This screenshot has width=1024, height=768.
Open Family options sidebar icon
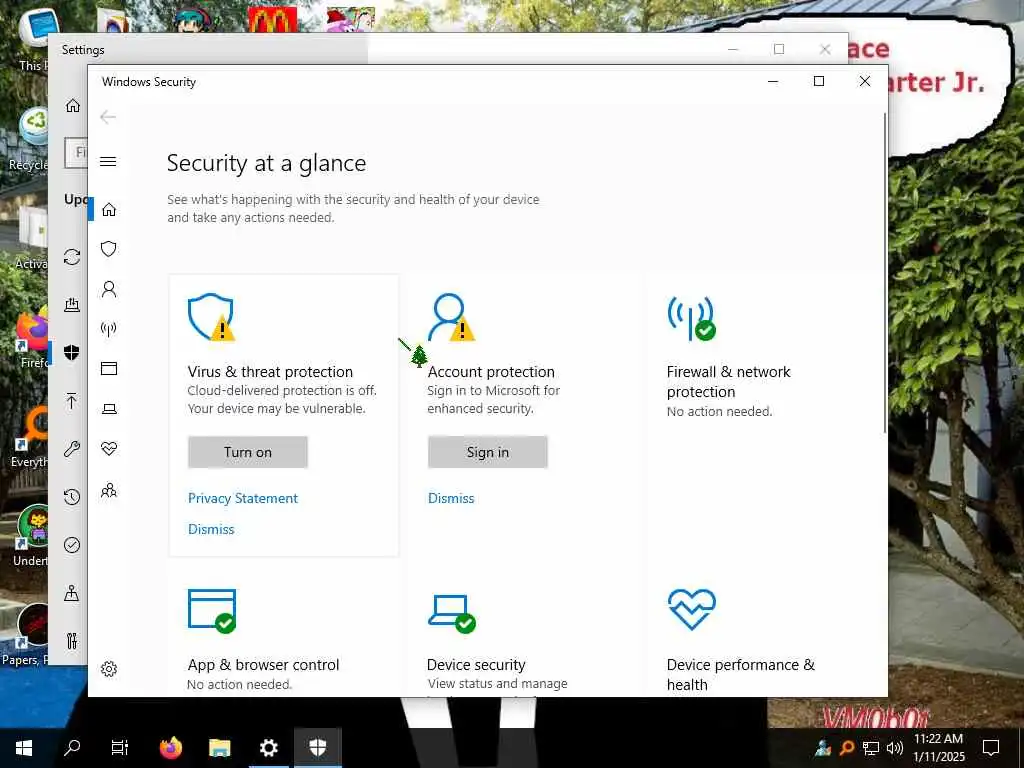pos(109,490)
